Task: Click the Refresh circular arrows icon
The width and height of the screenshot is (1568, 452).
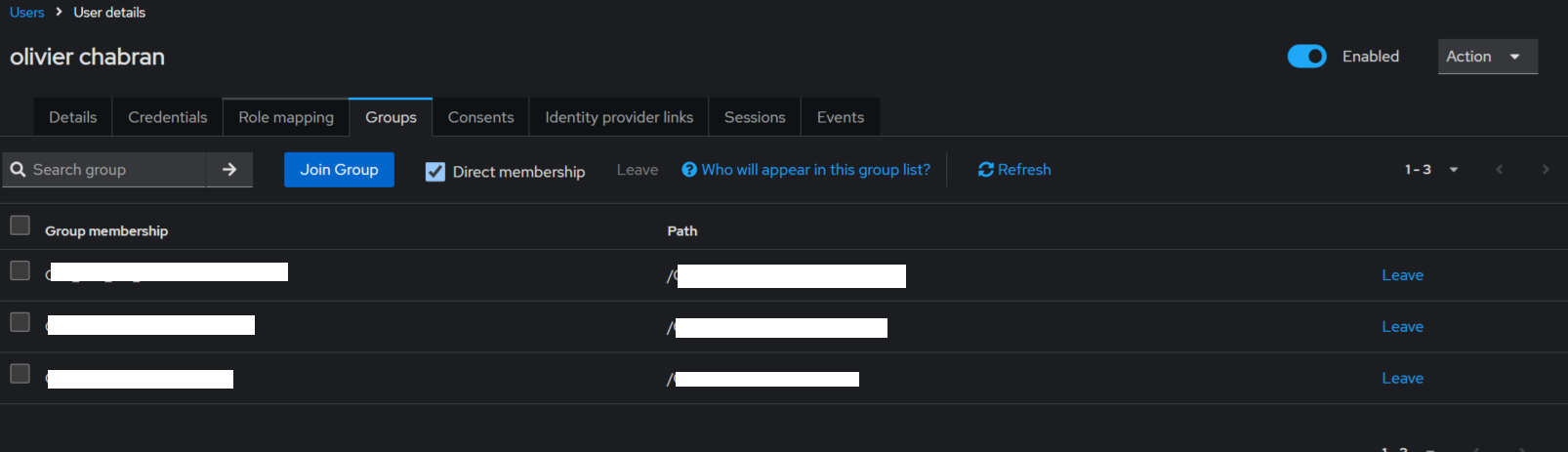Action: pos(986,170)
